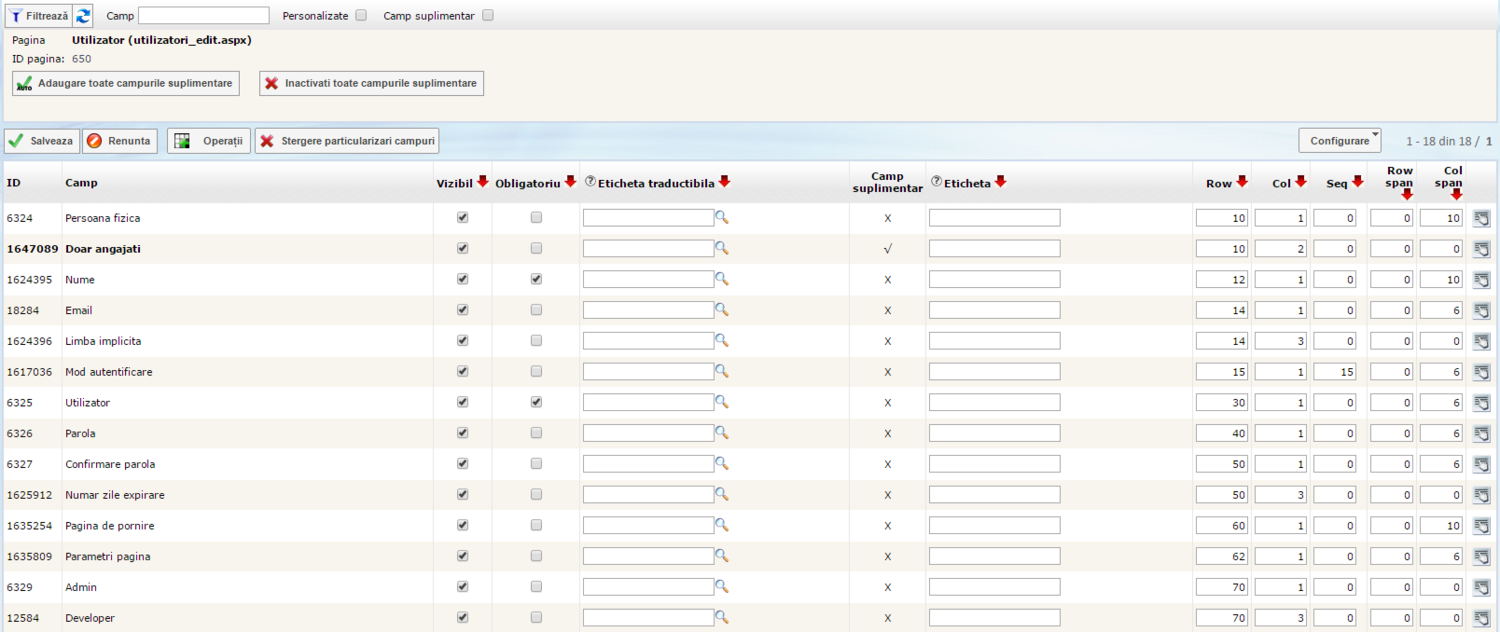Click Stergere particularizari campuri button
1500x632 pixels.
pyautogui.click(x=347, y=141)
